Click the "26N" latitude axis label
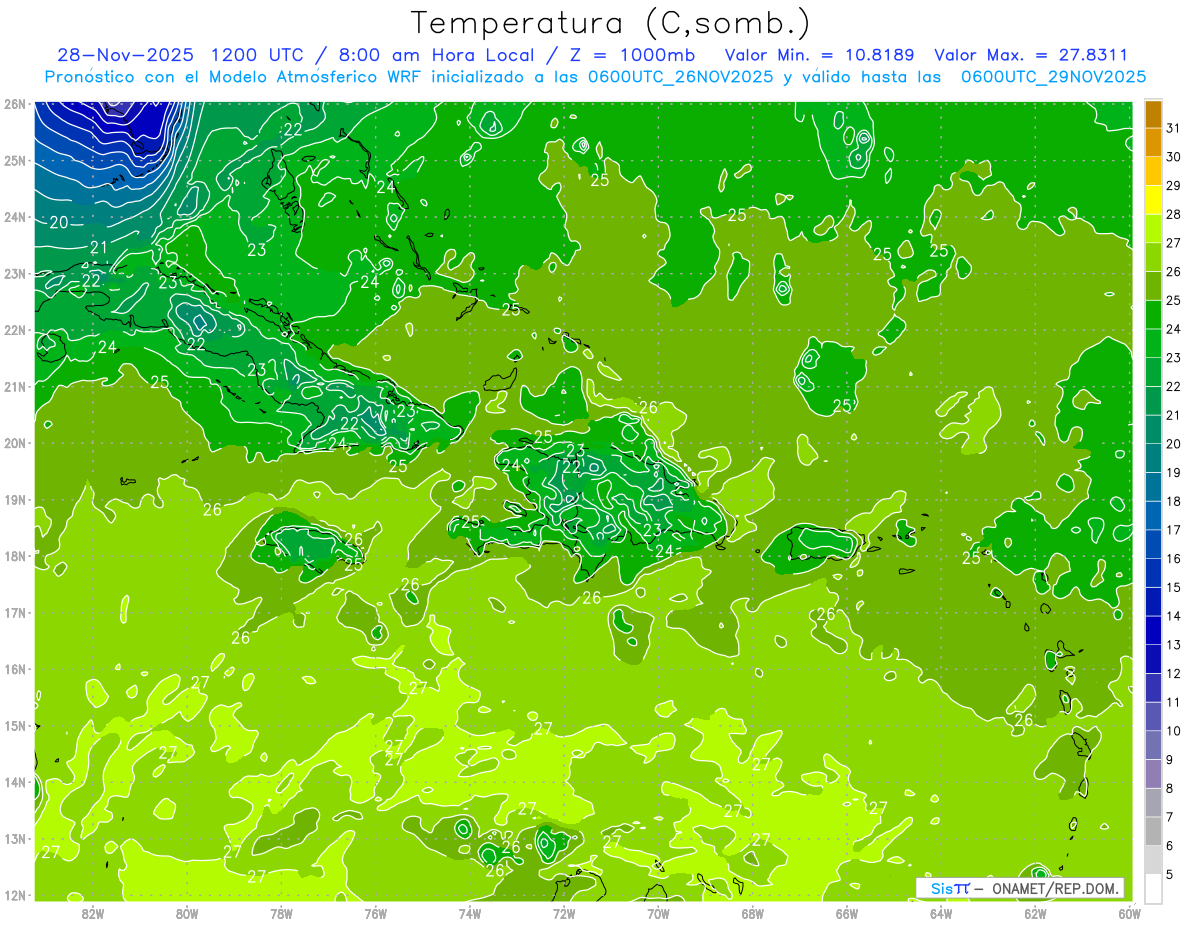The image size is (1200, 927). [x=15, y=104]
